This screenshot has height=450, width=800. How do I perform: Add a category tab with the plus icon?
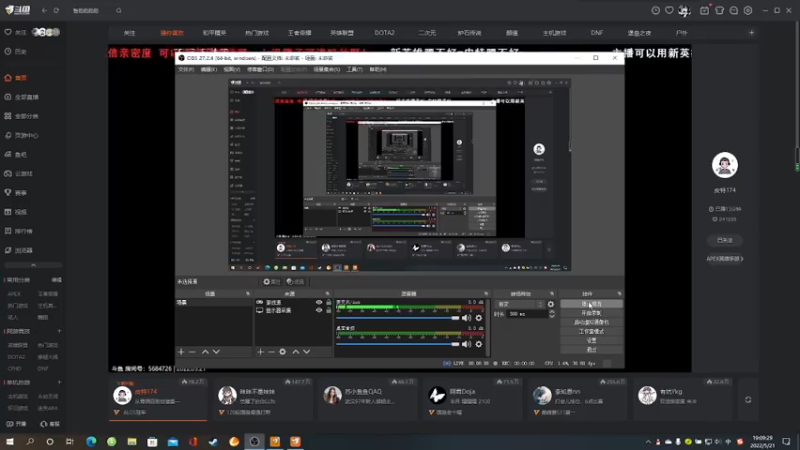coord(752,33)
